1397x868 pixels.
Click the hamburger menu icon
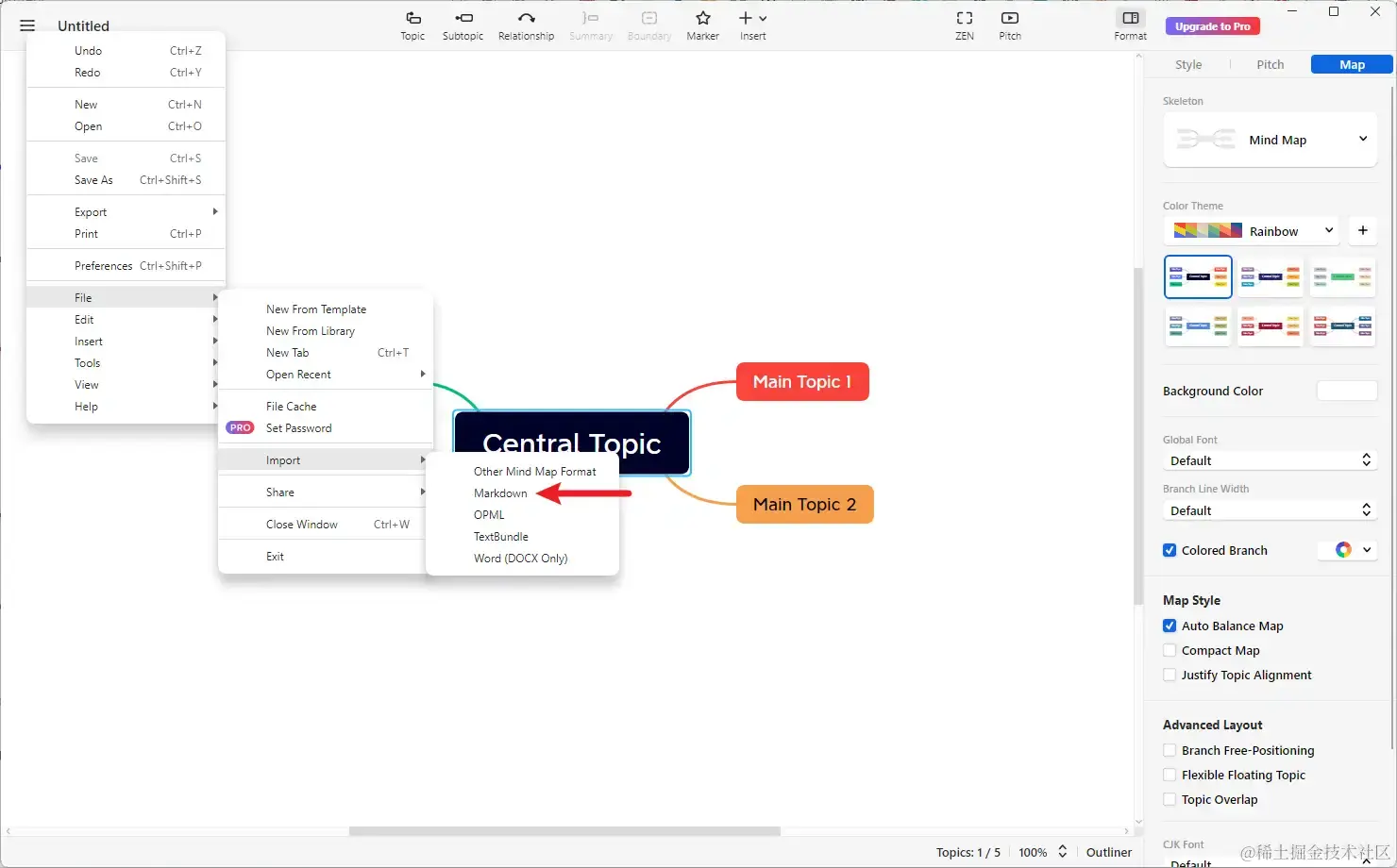[27, 25]
